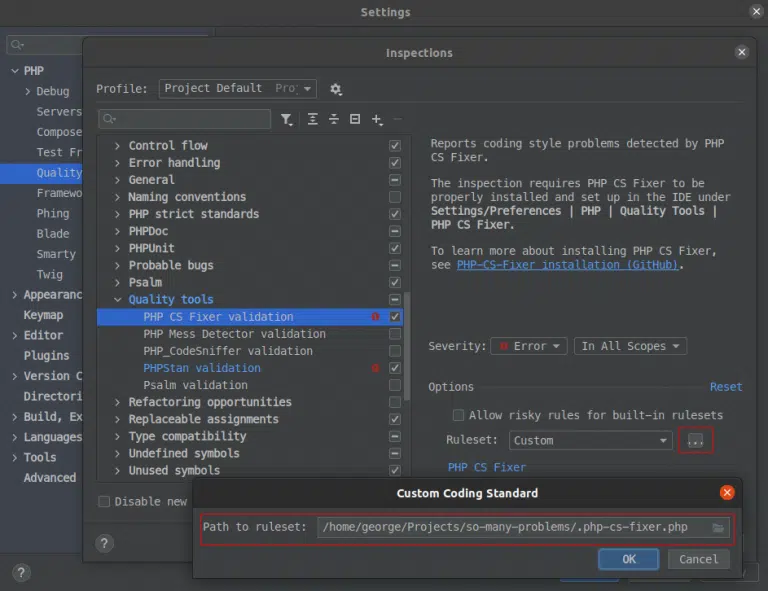
Task: Select Keymap in Settings sidebar
Action: click(43, 315)
